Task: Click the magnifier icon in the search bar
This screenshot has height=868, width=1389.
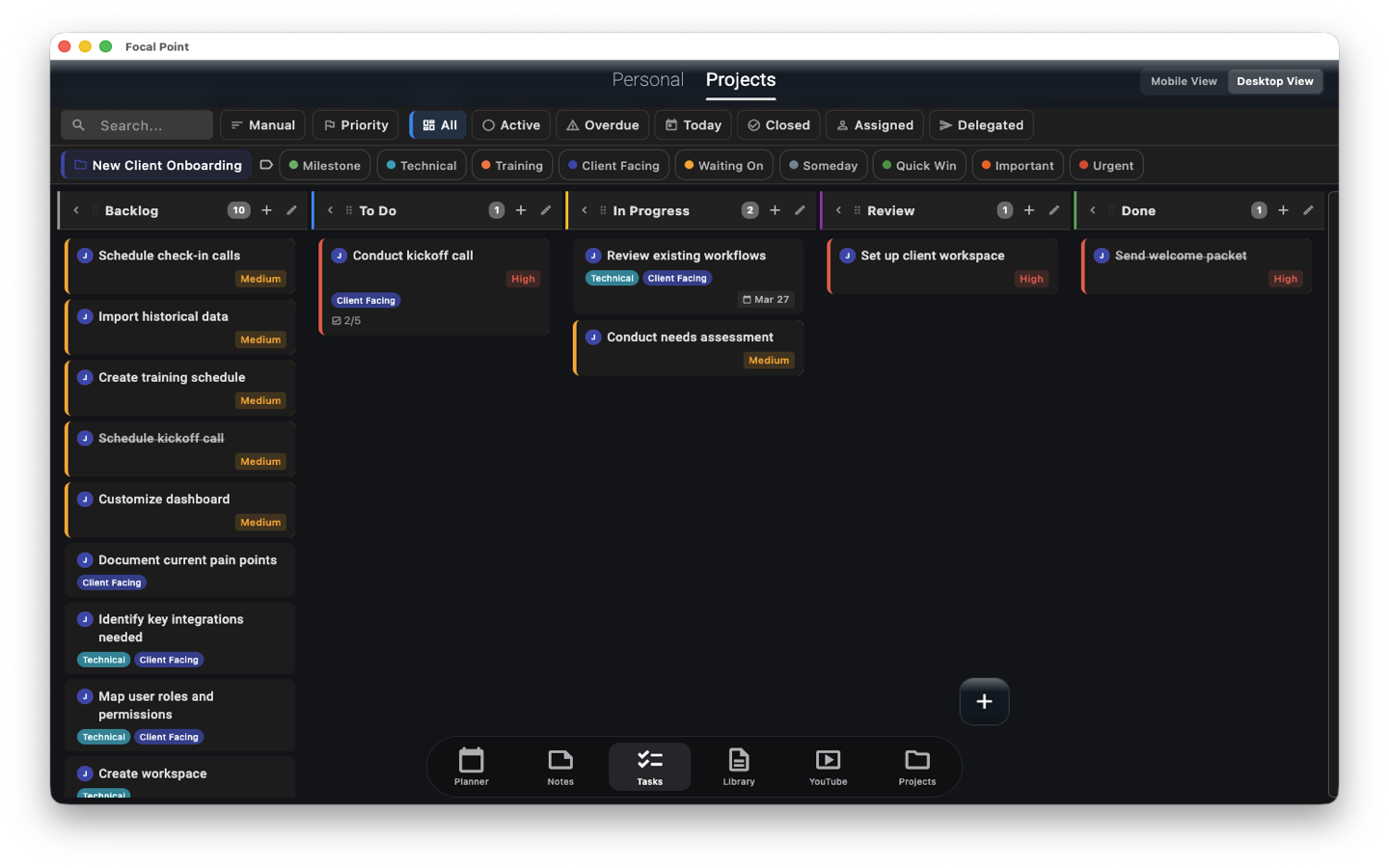Action: click(78, 124)
